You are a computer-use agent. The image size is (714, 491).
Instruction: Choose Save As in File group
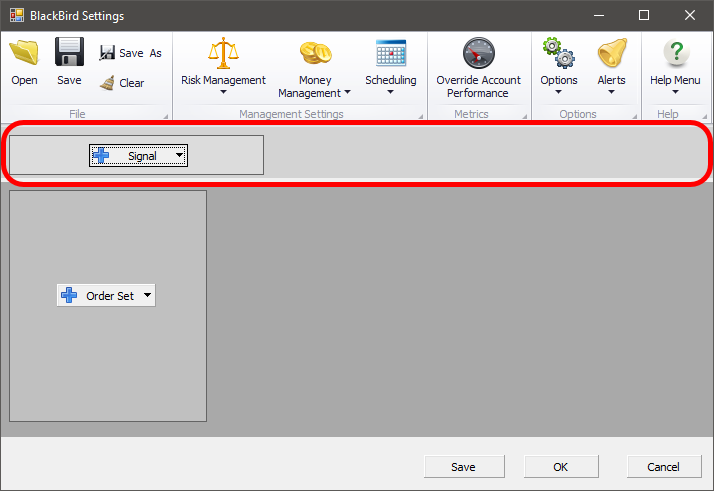coord(131,53)
